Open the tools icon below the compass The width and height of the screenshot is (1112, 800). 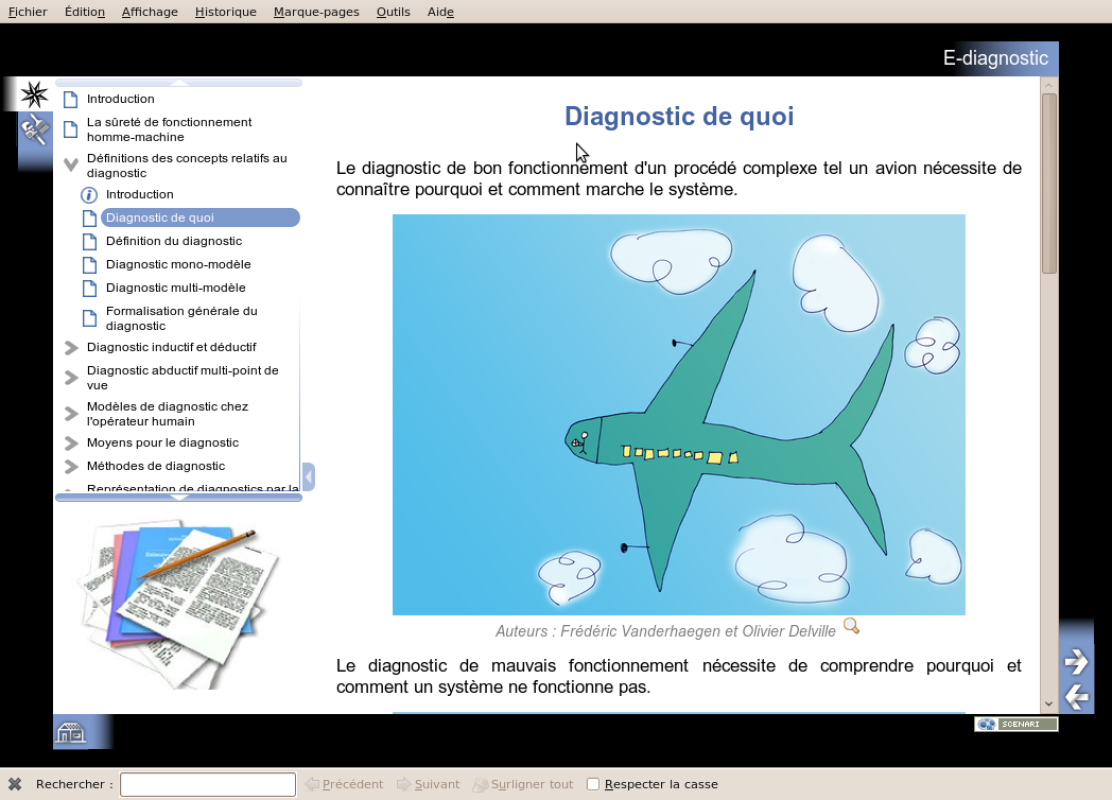34,130
